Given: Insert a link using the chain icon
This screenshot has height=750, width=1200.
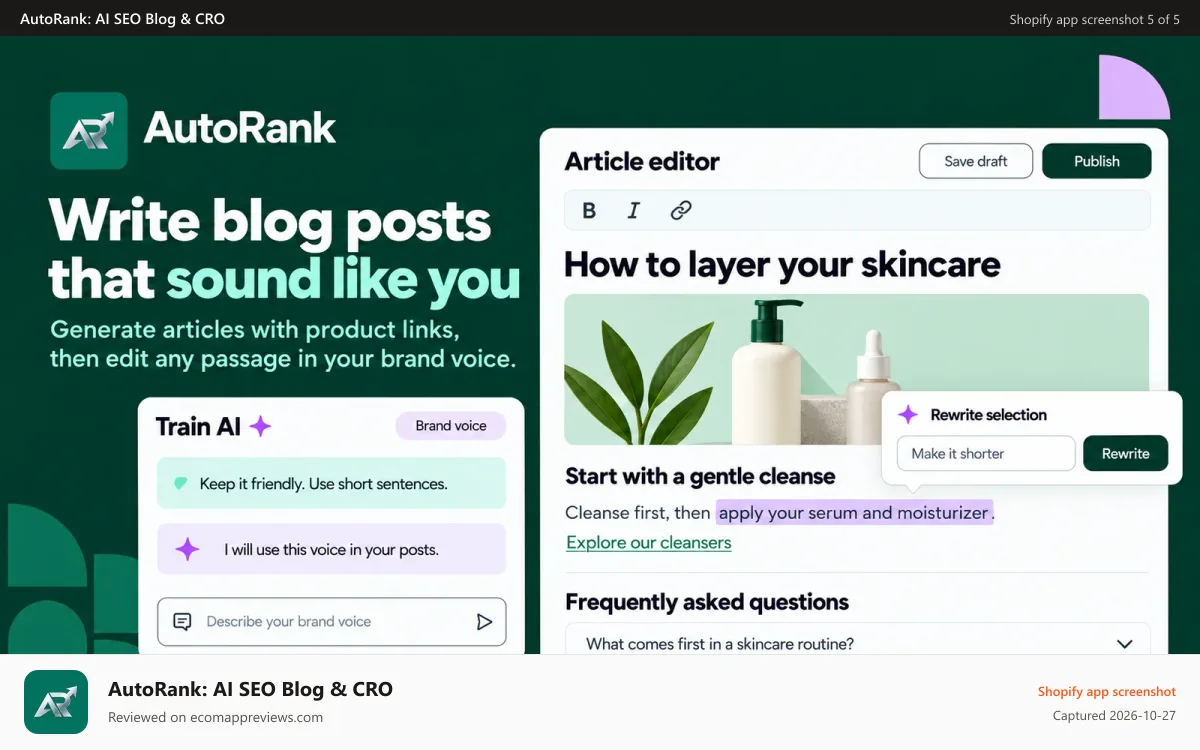Looking at the screenshot, I should pos(681,210).
